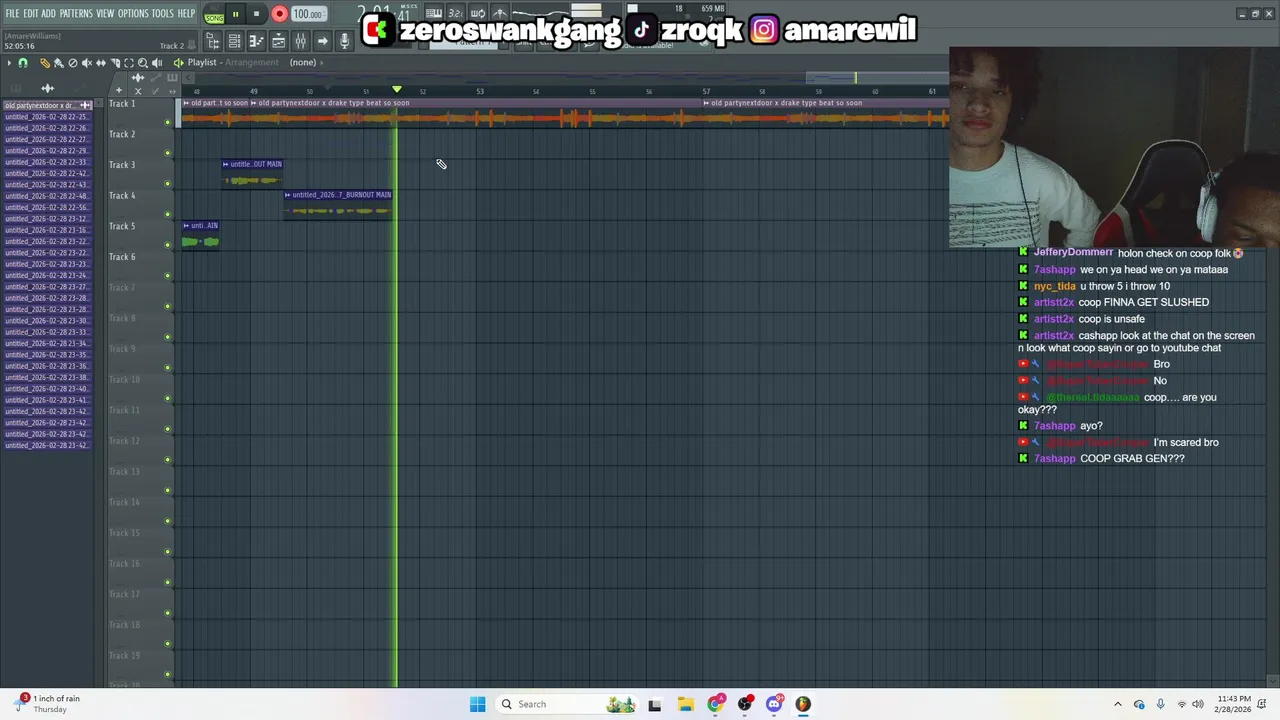Mute Track 3 with its green dot
The width and height of the screenshot is (1280, 720).
pyautogui.click(x=168, y=183)
